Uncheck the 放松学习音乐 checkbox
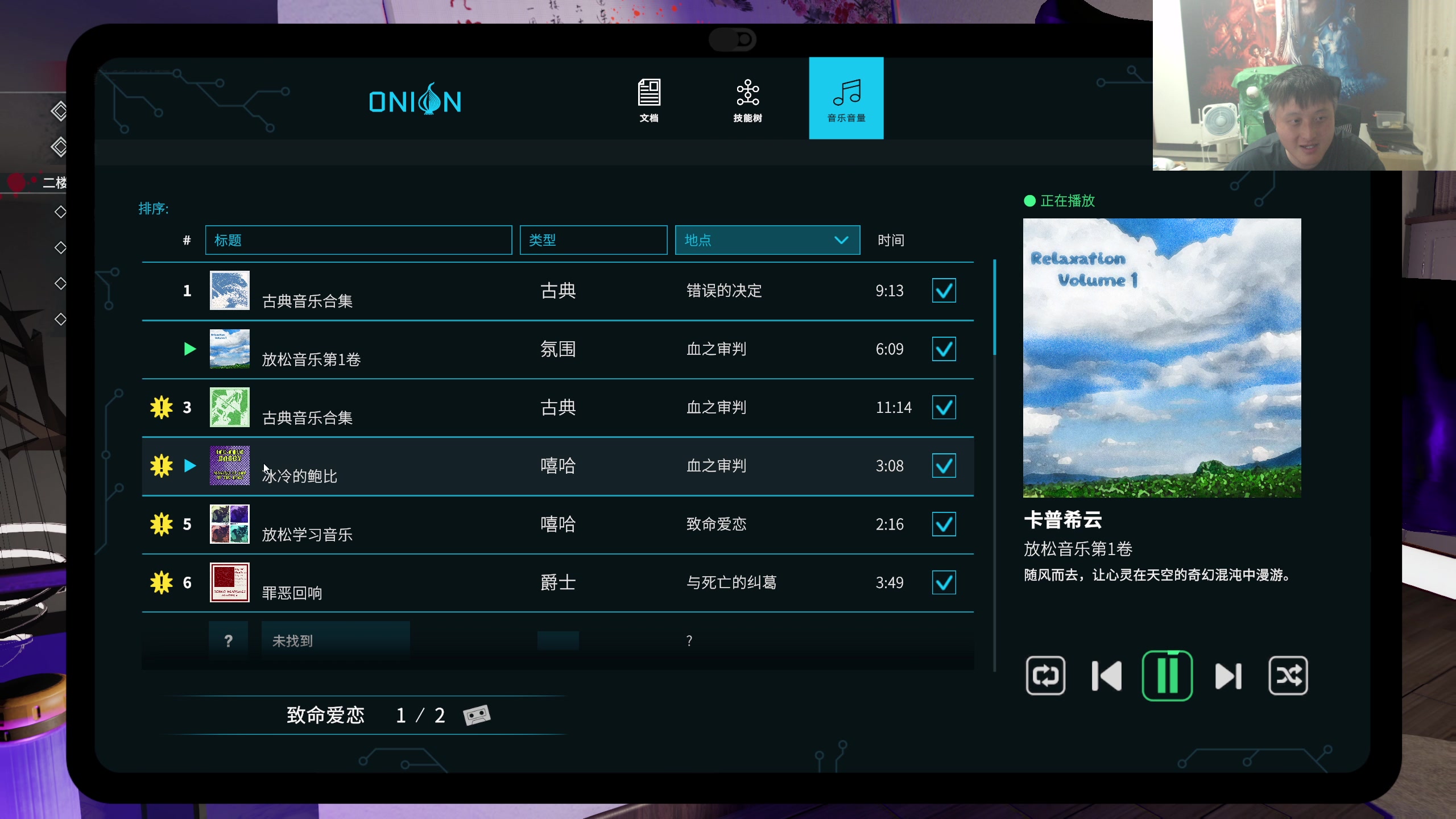The height and width of the screenshot is (819, 1456). tap(944, 524)
